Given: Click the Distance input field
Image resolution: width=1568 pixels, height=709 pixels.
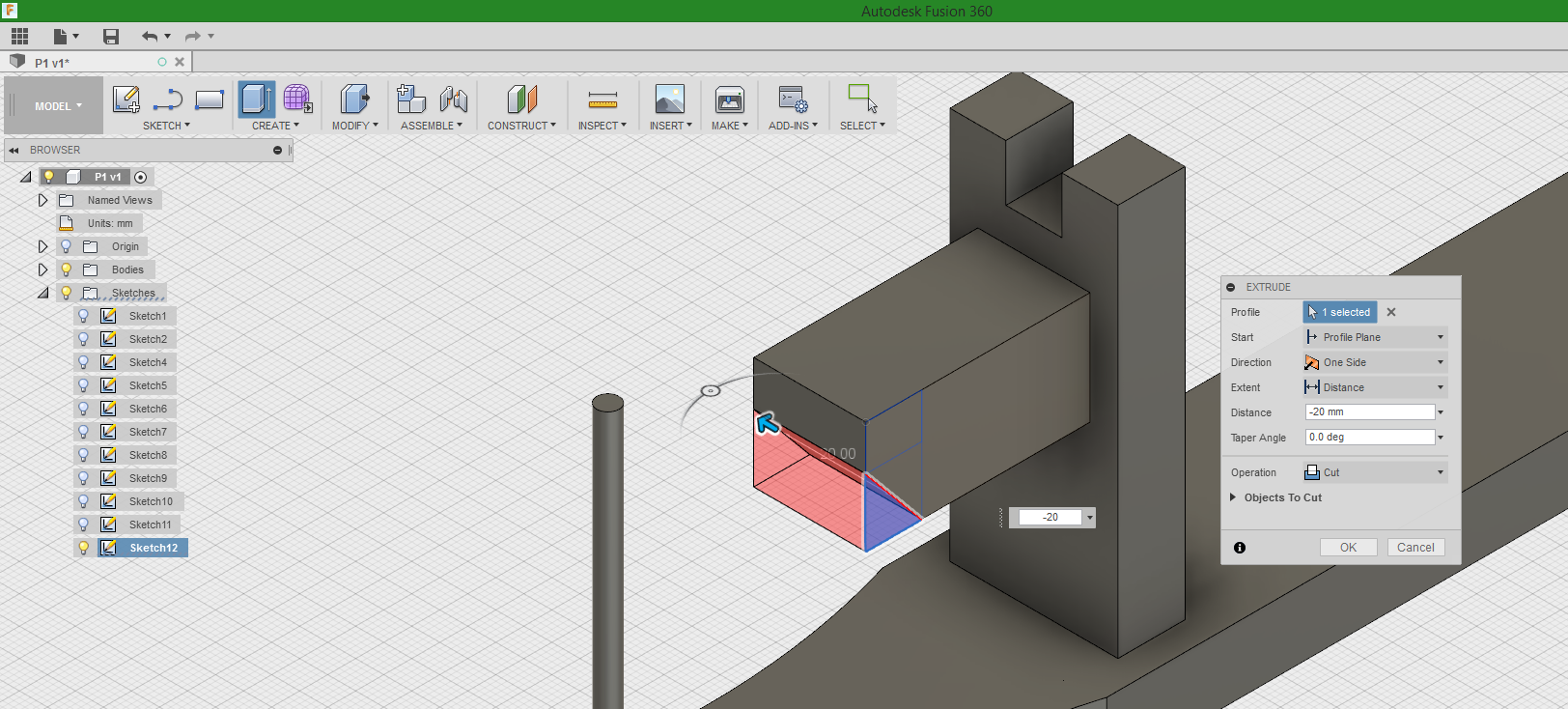Looking at the screenshot, I should 1370,412.
